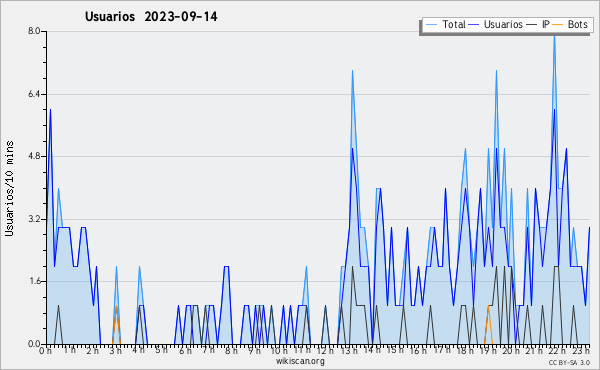
Task: Click the '8 h' x-axis label
Action: click(231, 350)
